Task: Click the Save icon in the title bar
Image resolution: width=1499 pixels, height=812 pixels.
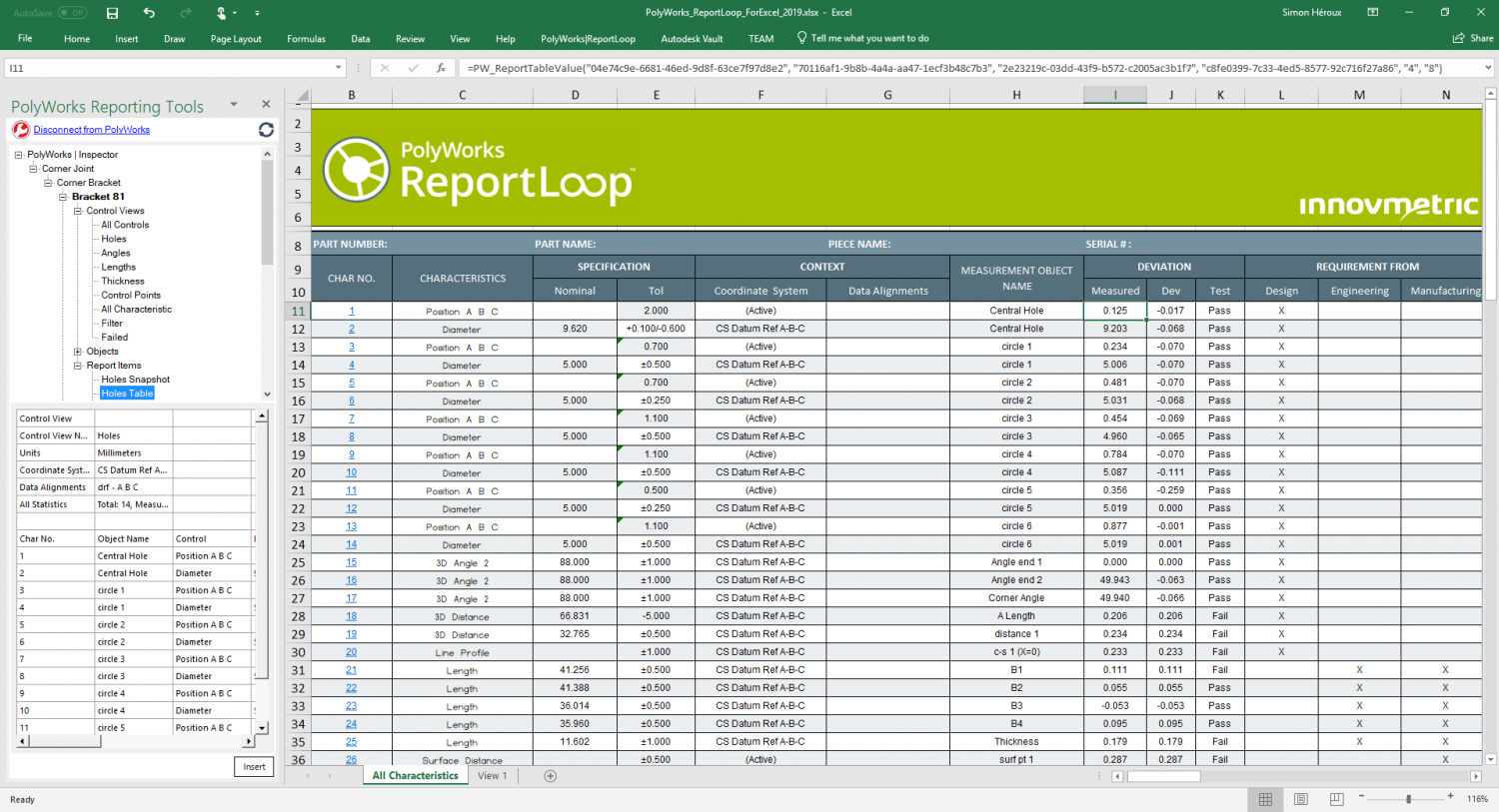Action: [x=112, y=13]
